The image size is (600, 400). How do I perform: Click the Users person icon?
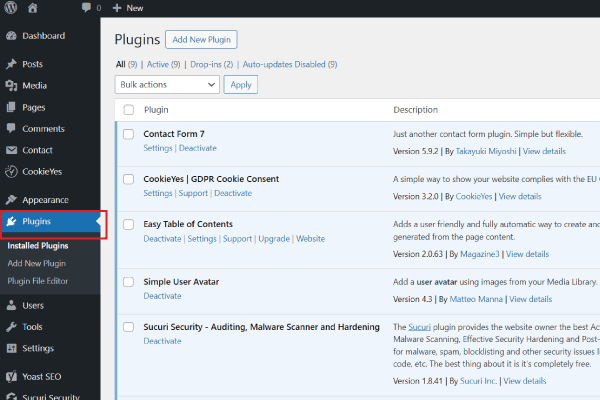(11, 305)
